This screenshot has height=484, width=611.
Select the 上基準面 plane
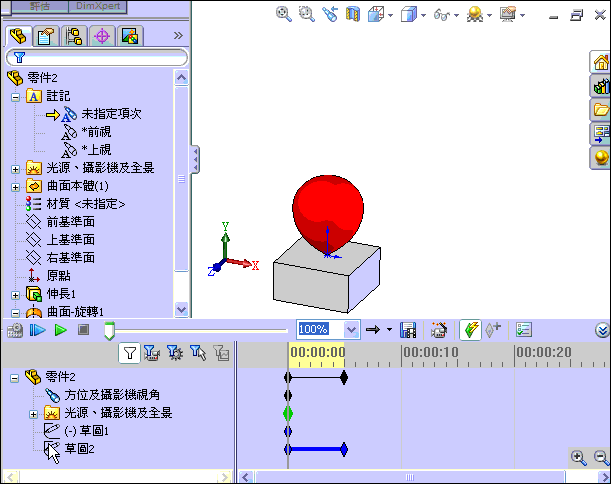pos(71,240)
